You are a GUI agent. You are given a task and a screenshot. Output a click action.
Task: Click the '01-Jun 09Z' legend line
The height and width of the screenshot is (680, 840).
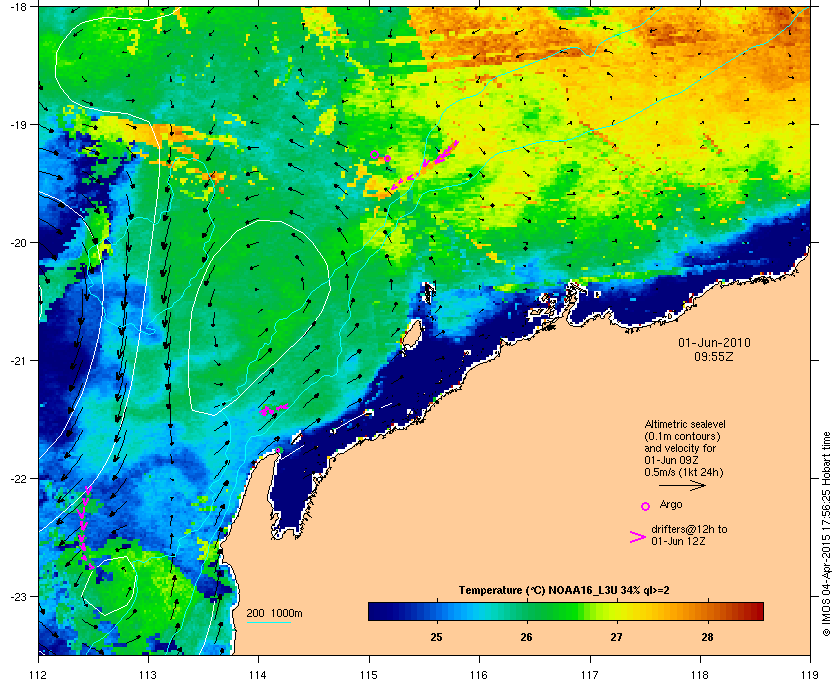click(671, 460)
